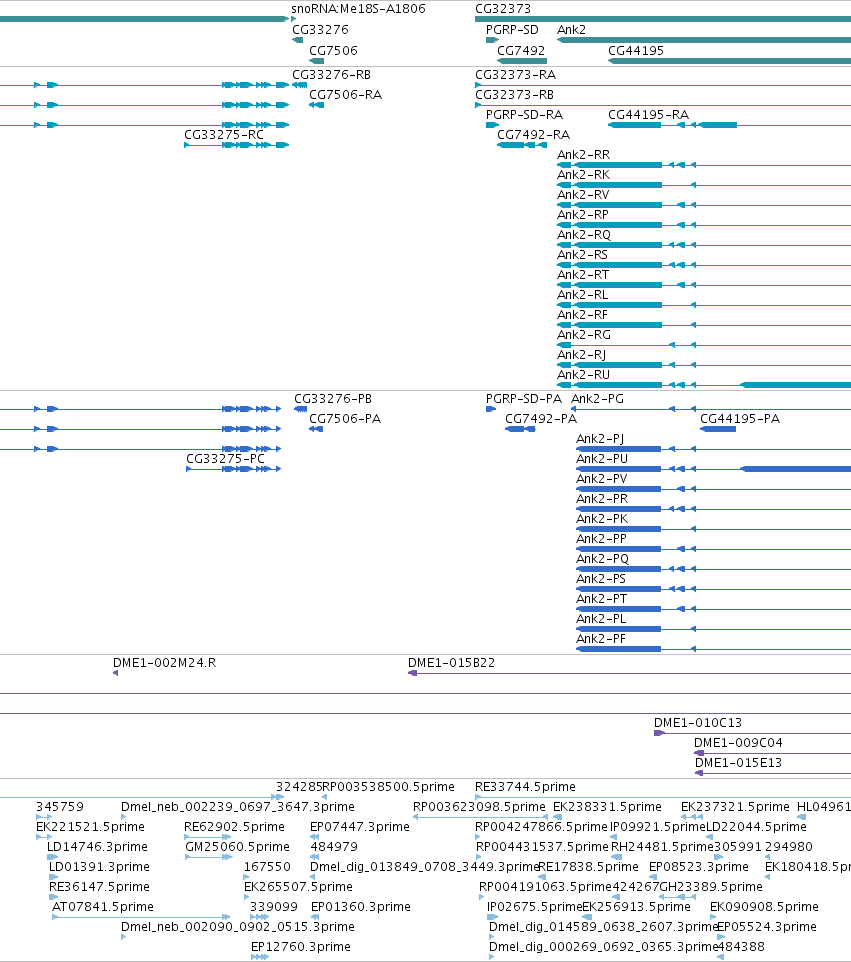The width and height of the screenshot is (851, 962).
Task: Select the CG44195-PA protein bar
Action: 718,429
